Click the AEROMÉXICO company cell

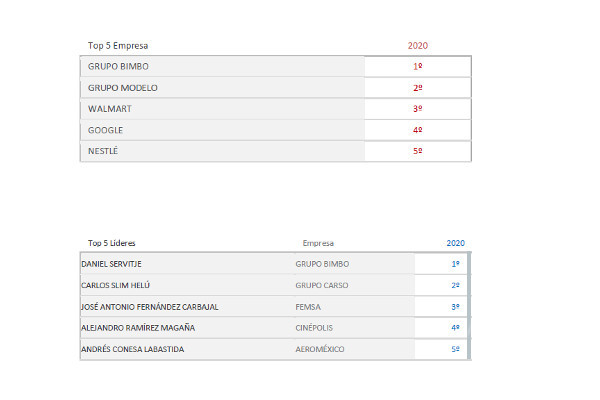click(x=355, y=349)
